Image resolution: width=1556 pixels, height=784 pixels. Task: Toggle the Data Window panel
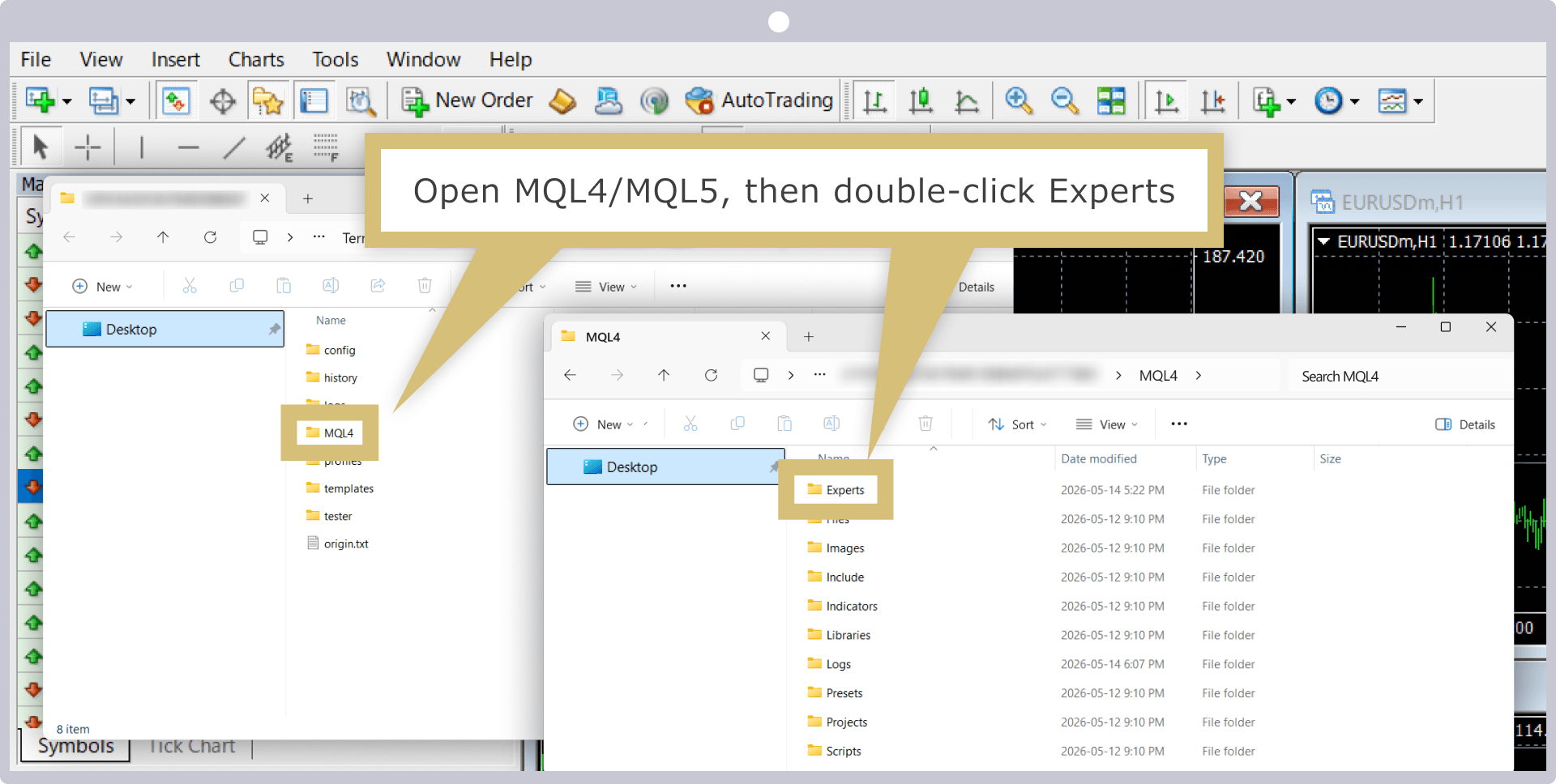[222, 100]
